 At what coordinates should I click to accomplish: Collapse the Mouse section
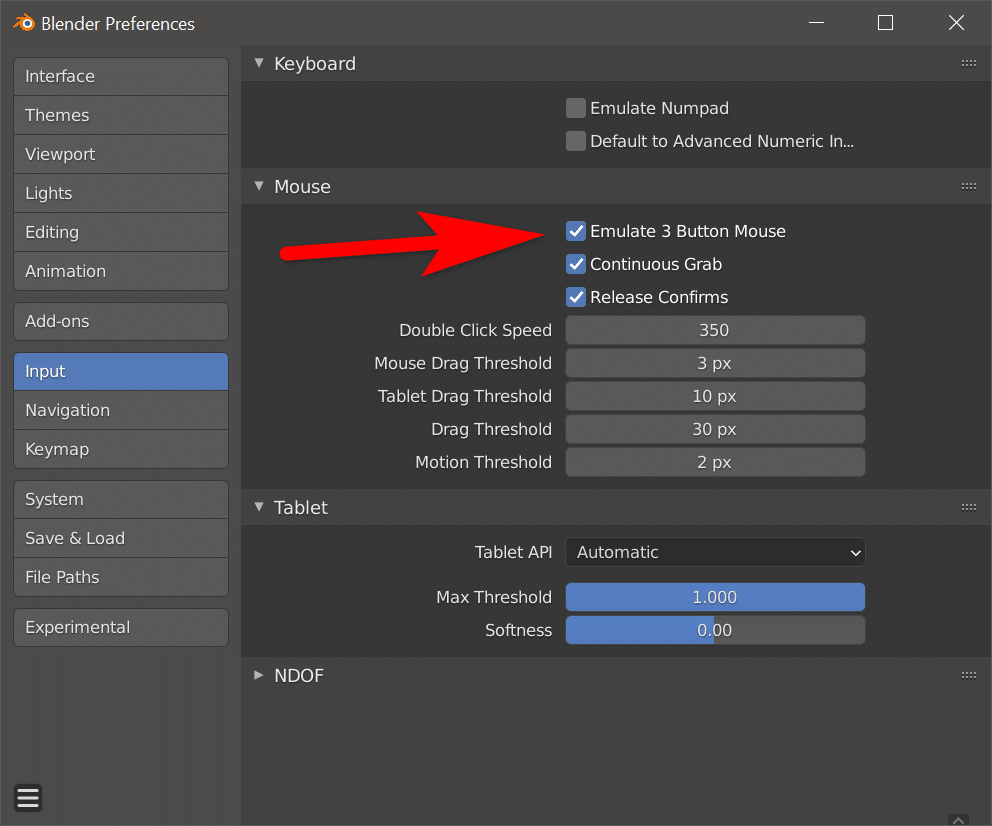[259, 187]
